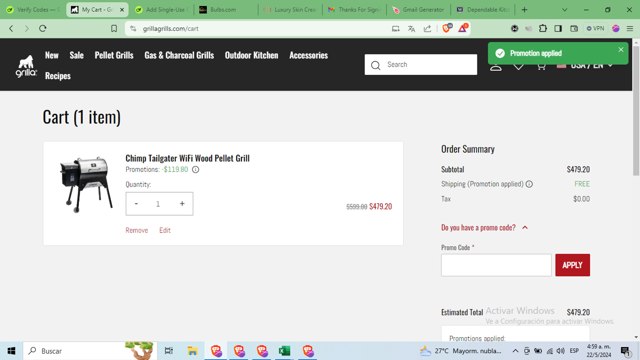Click the info icon next to Promotions discount
This screenshot has width=640, height=360.
(196, 169)
